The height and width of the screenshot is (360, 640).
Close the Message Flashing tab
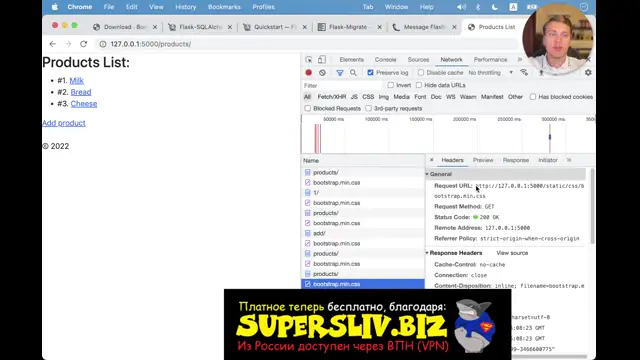click(454, 27)
